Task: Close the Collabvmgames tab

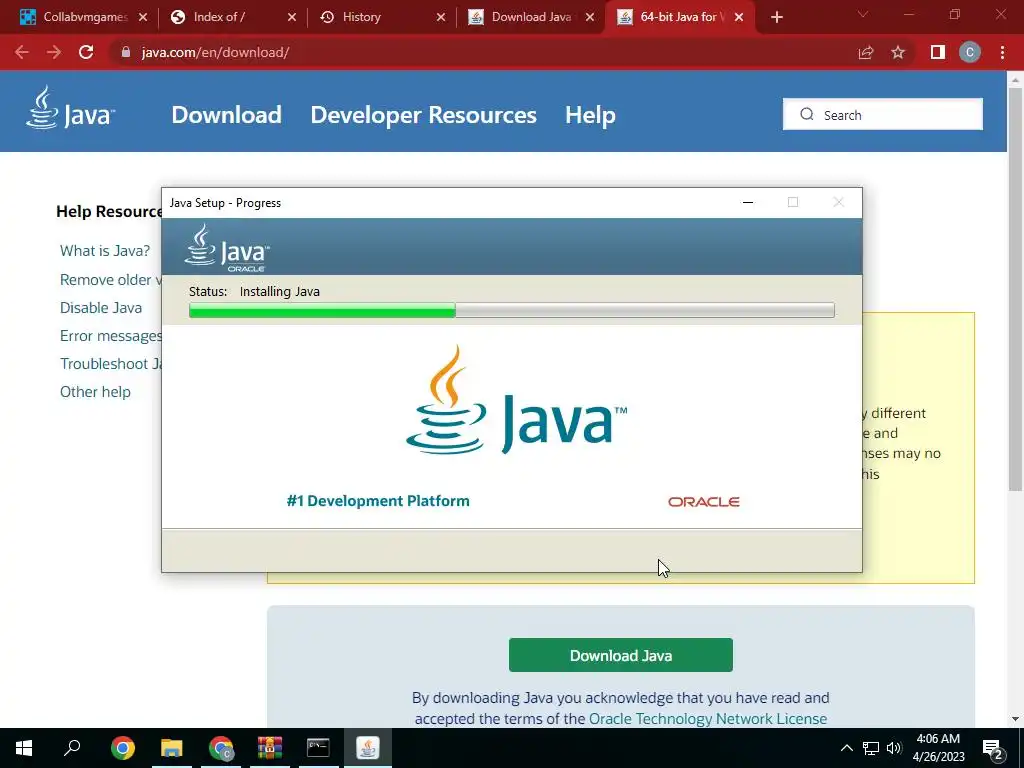Action: [143, 17]
